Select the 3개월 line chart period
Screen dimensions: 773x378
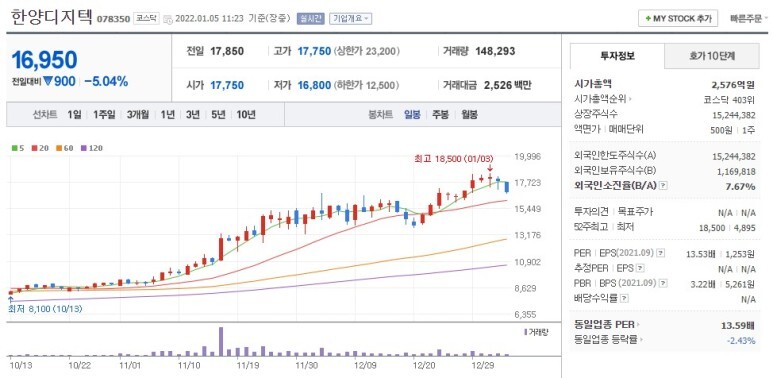coord(138,115)
